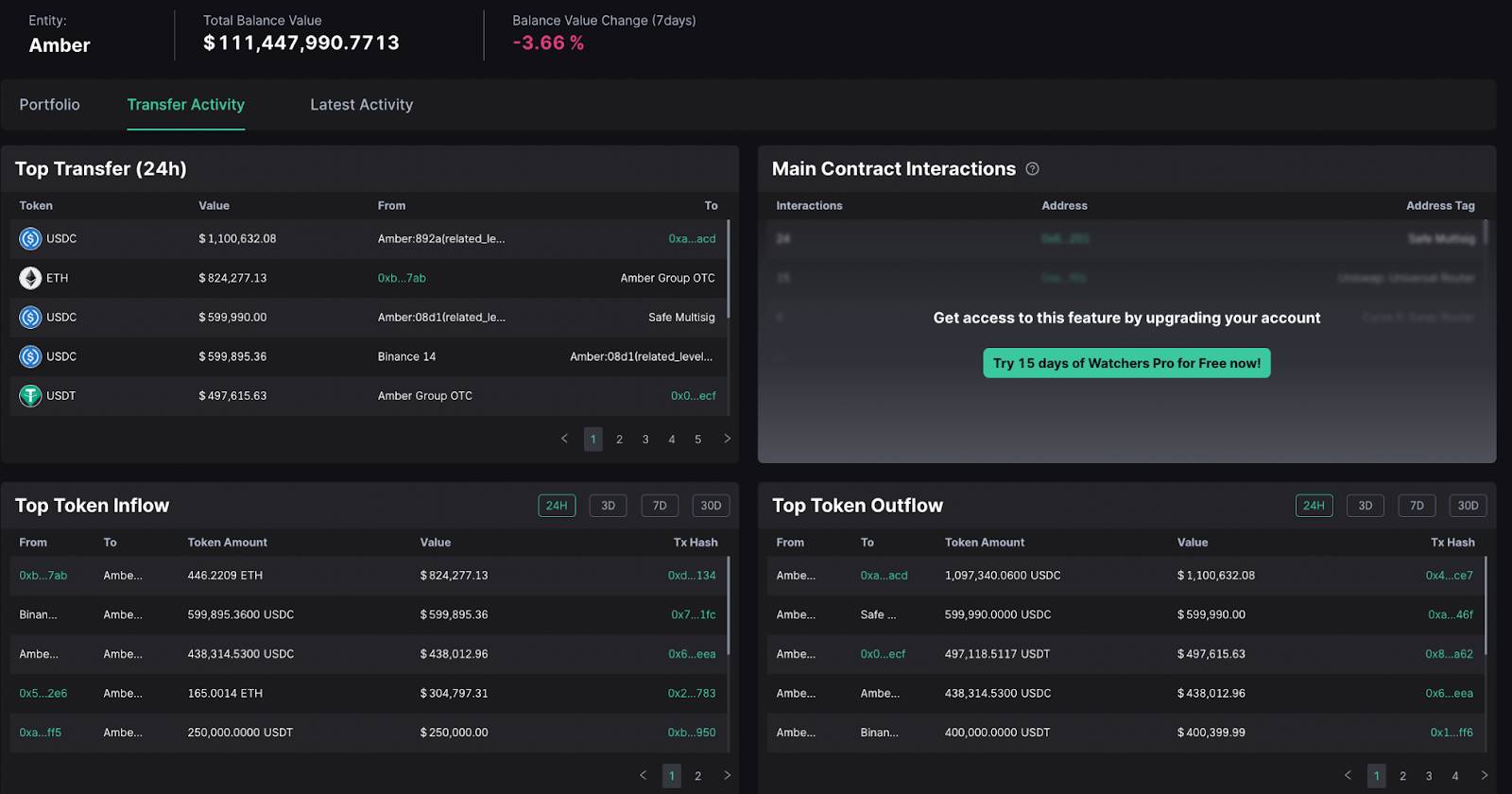The image size is (1512, 794).
Task: Open the Latest Activity tab
Action: (362, 105)
